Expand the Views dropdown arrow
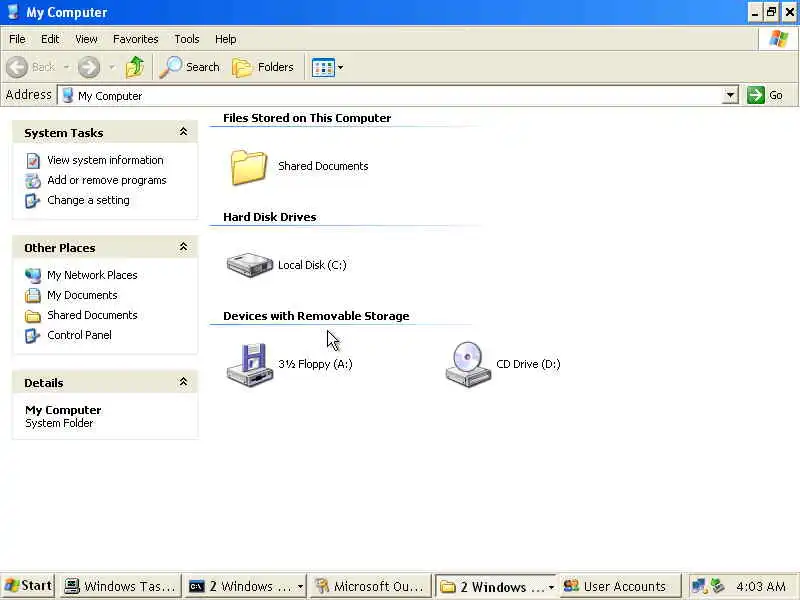The width and height of the screenshot is (800, 600). point(341,67)
